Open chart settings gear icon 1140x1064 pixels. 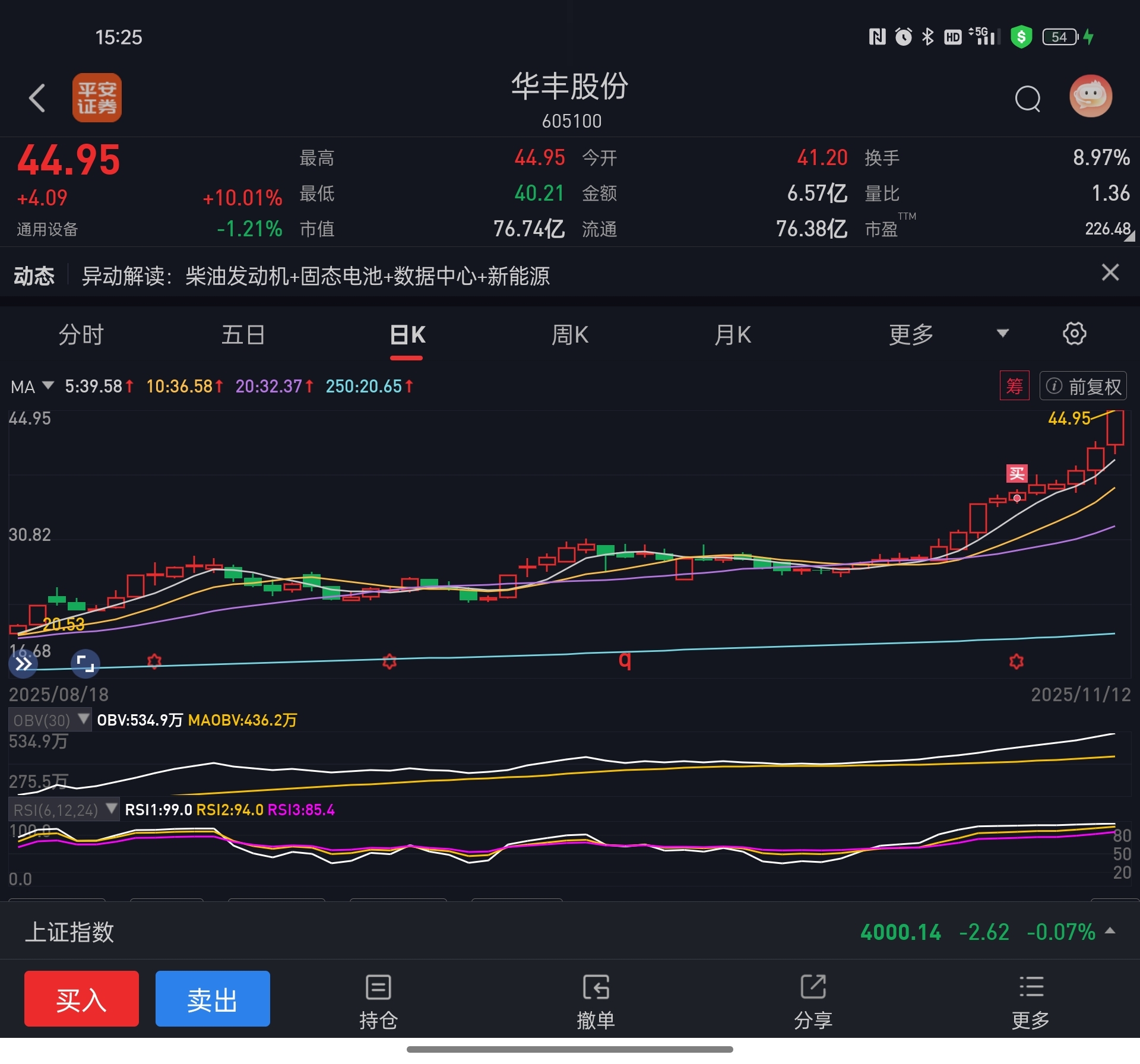1073,334
